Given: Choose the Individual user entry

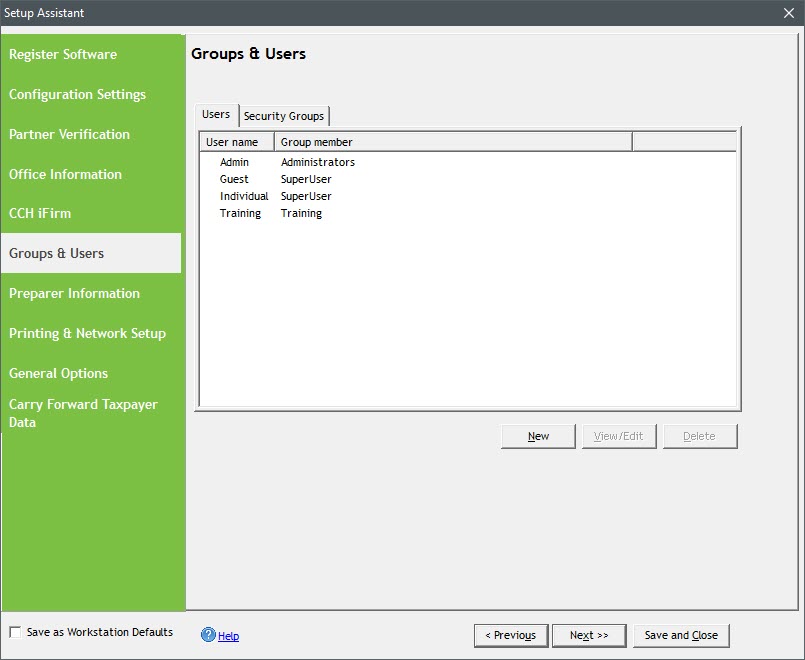Looking at the screenshot, I should point(244,196).
